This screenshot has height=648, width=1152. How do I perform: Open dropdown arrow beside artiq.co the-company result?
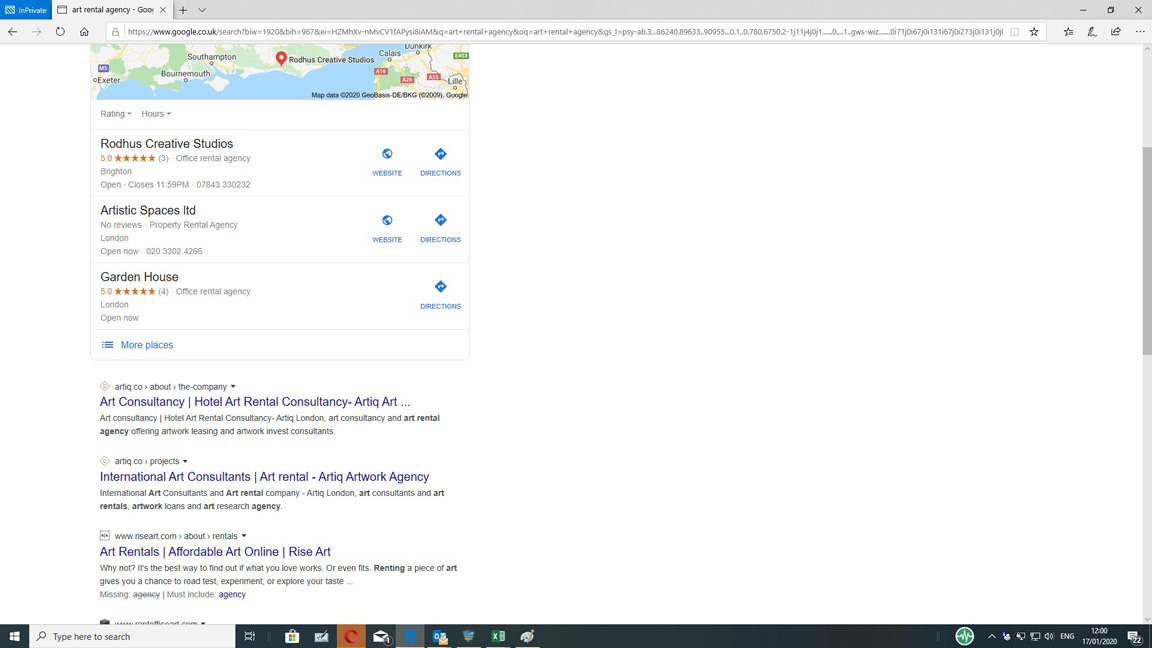233,387
